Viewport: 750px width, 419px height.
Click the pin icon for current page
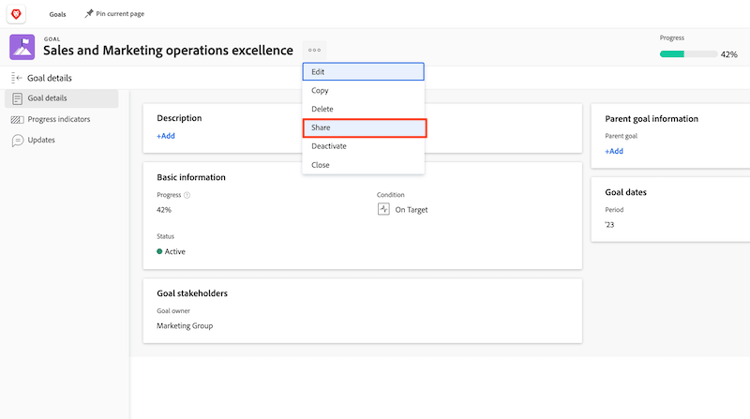pos(90,13)
